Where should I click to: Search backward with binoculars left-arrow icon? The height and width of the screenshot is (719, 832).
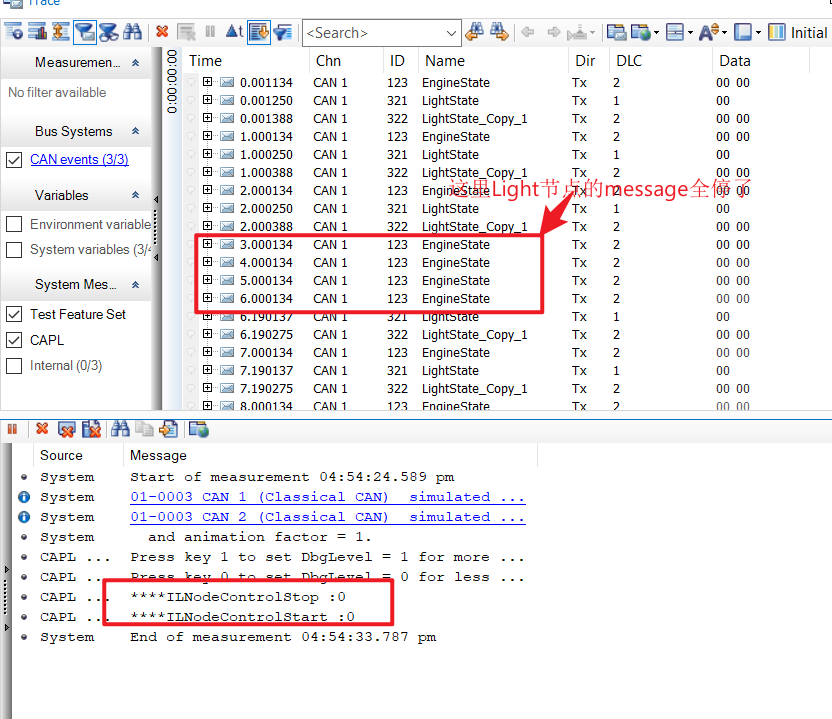(474, 32)
